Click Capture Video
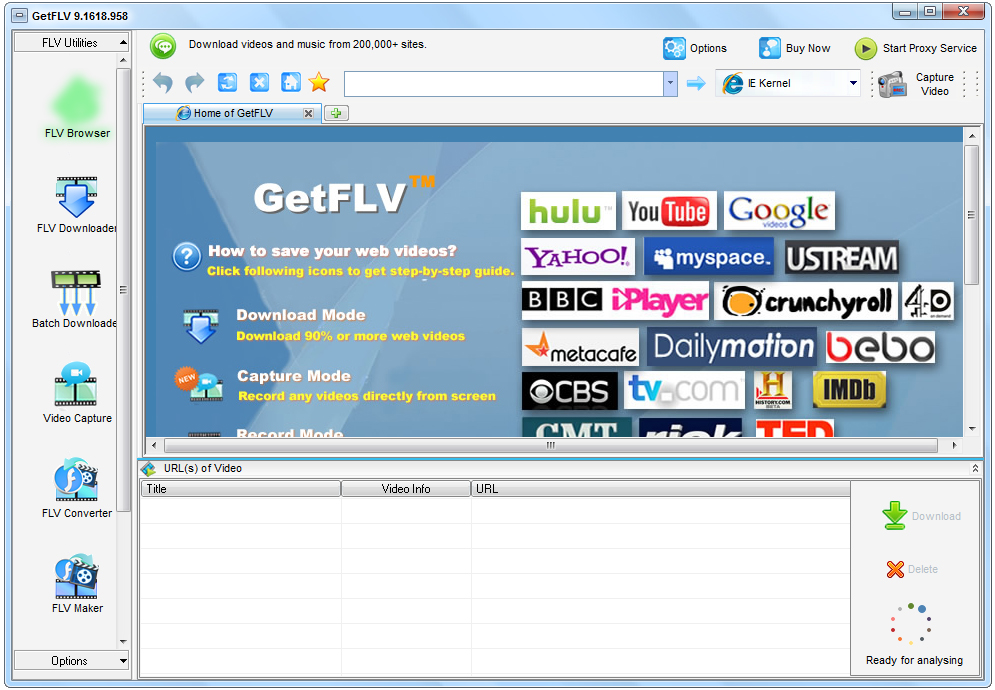995x690 pixels. tap(916, 84)
